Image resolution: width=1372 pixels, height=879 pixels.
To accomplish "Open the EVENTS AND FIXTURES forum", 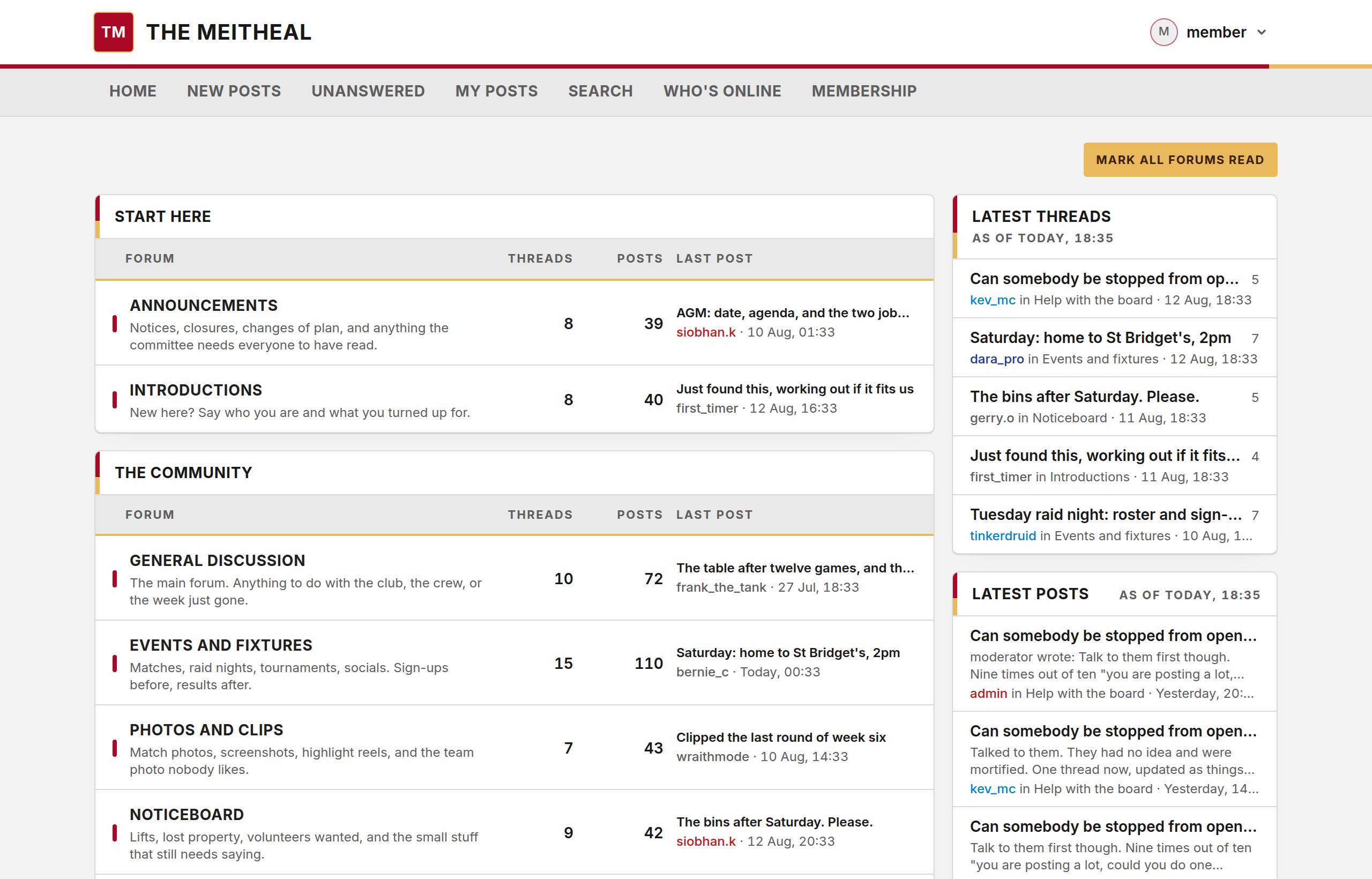I will pyautogui.click(x=221, y=645).
